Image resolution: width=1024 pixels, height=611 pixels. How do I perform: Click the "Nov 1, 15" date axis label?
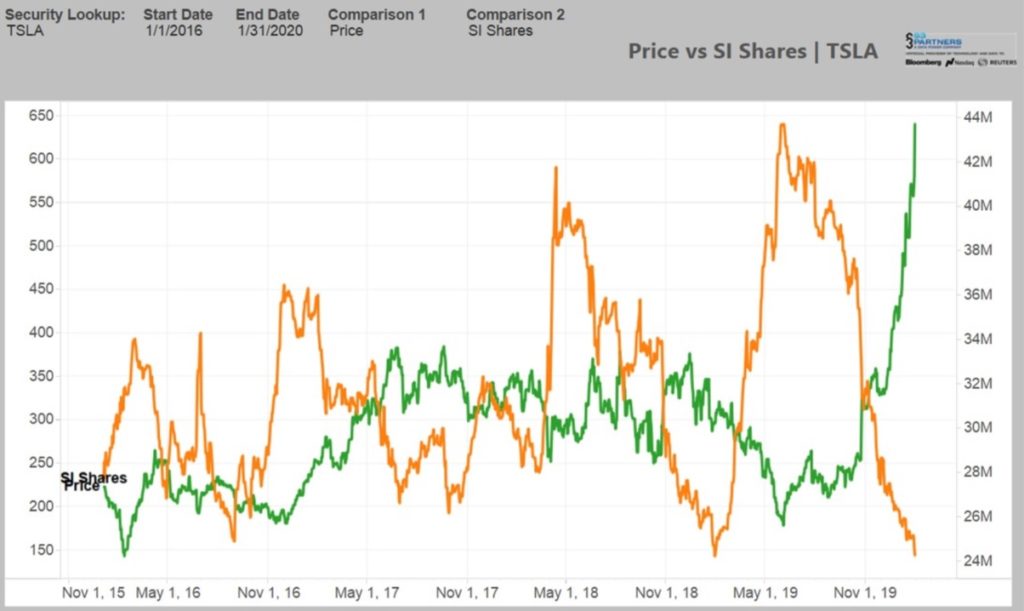(x=93, y=593)
